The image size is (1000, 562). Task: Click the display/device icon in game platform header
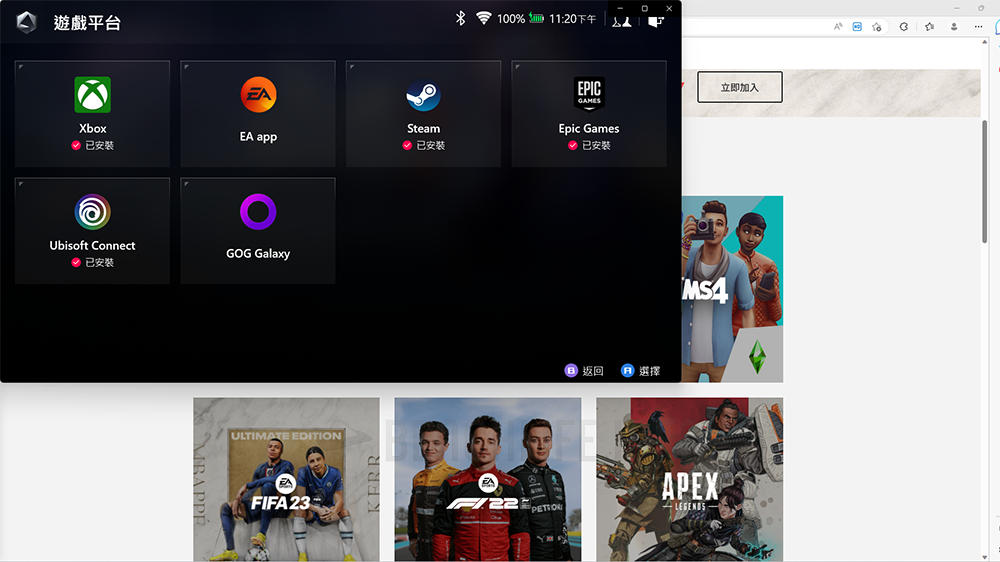(x=656, y=22)
